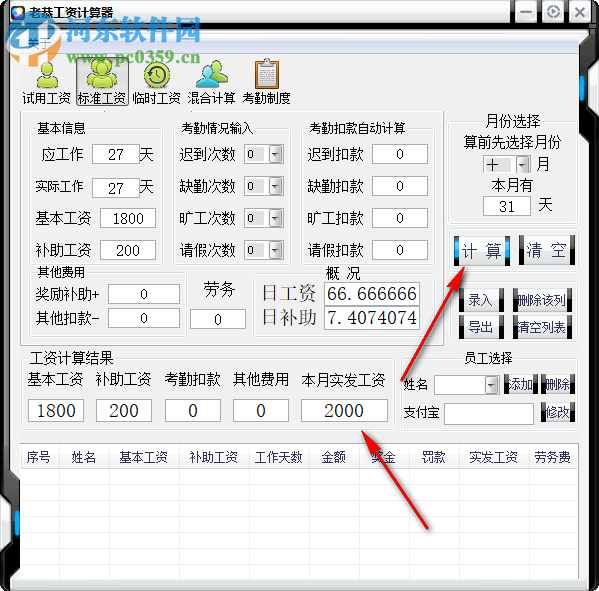Click the title bar middle circular button
Viewport: 599px width, 591px height.
point(553,12)
